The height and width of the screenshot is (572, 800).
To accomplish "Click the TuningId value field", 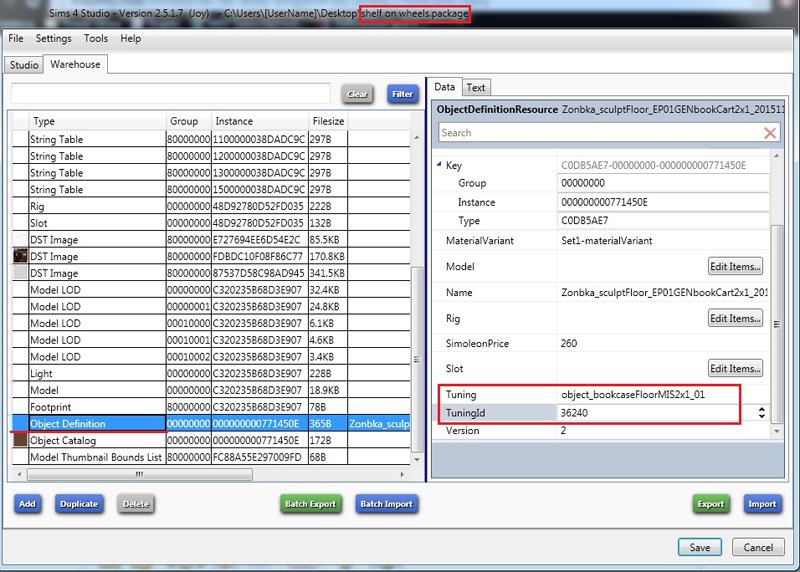I will 650,412.
